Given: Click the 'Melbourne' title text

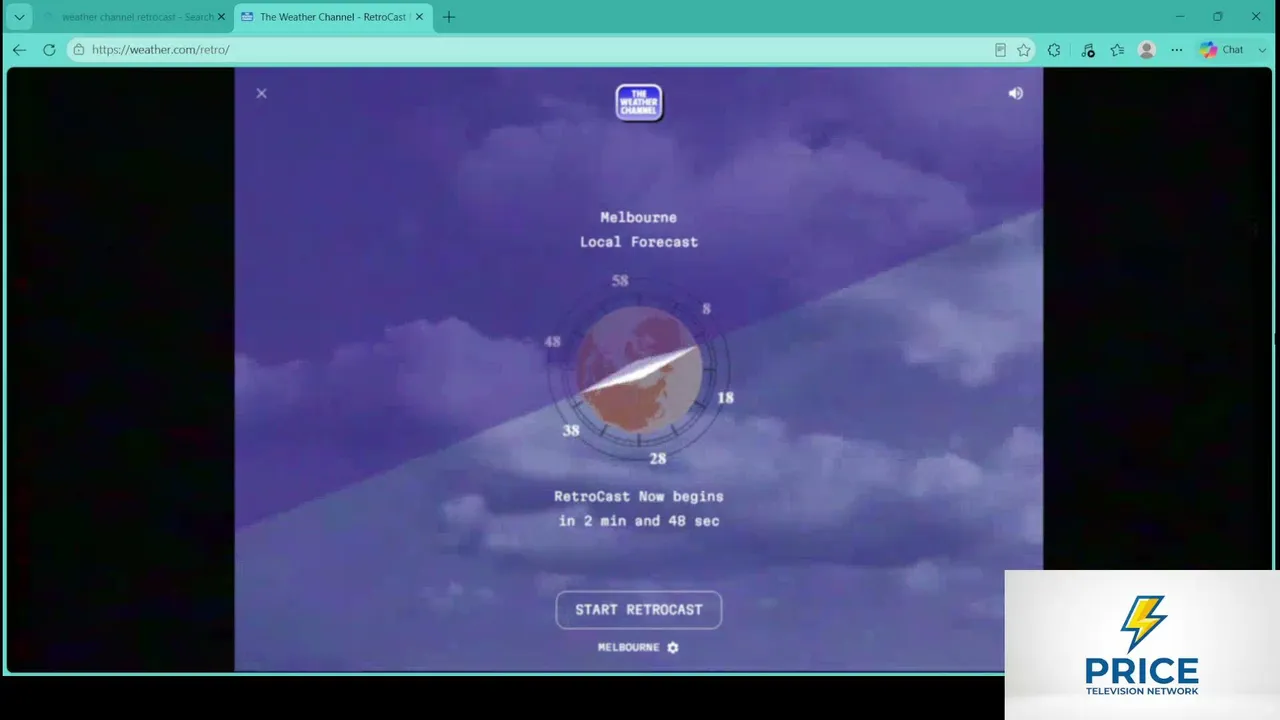Looking at the screenshot, I should pos(638,217).
